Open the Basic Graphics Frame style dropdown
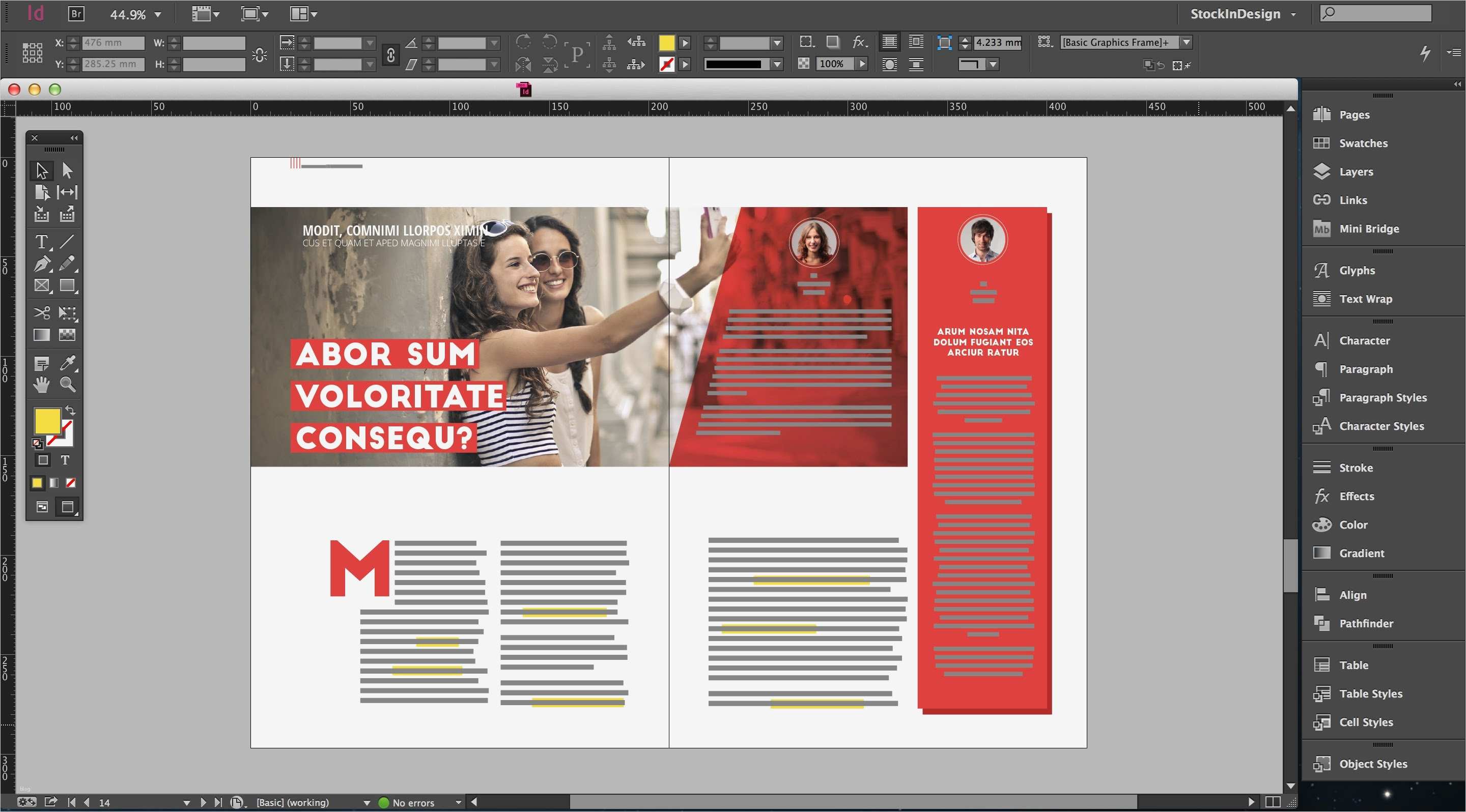The height and width of the screenshot is (812, 1466). click(1187, 42)
